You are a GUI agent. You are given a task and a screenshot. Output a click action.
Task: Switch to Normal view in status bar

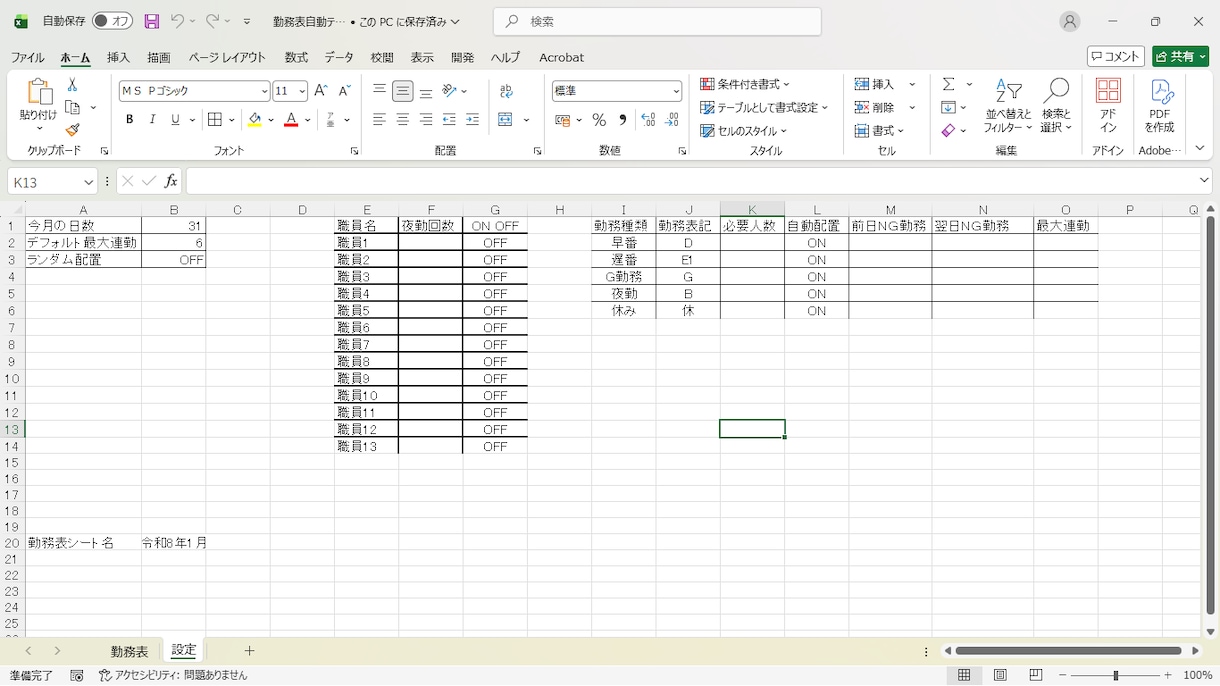pos(964,676)
